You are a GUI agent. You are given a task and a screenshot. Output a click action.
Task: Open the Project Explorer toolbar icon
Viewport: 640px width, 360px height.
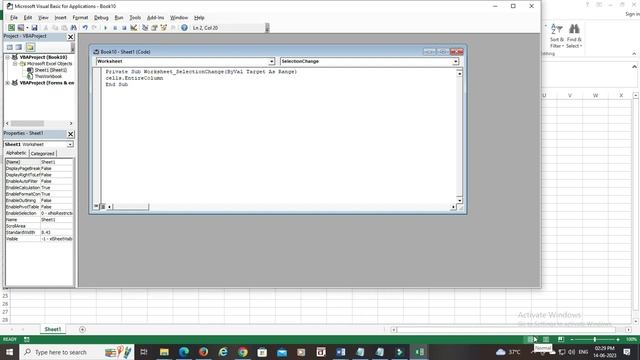click(x=145, y=28)
